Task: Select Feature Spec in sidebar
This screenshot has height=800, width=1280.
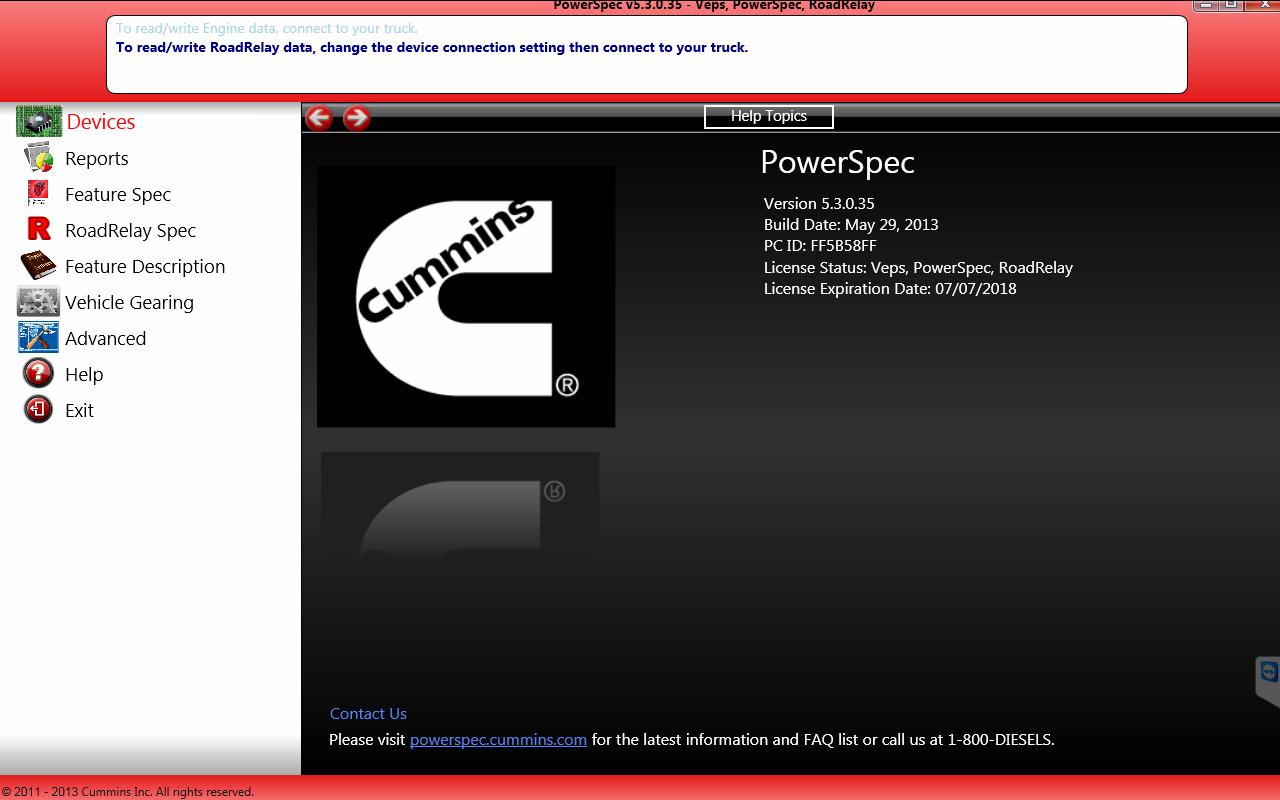Action: [x=118, y=194]
